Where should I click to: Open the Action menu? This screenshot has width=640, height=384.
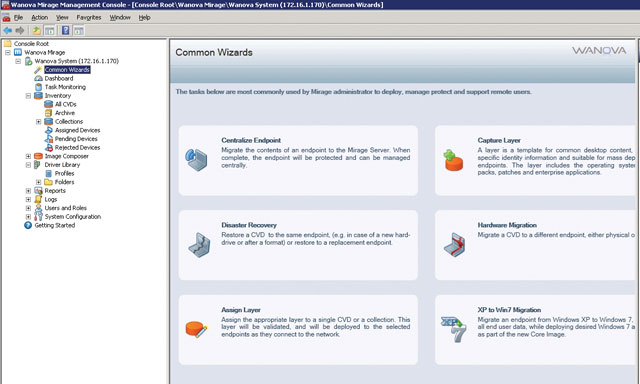point(40,18)
